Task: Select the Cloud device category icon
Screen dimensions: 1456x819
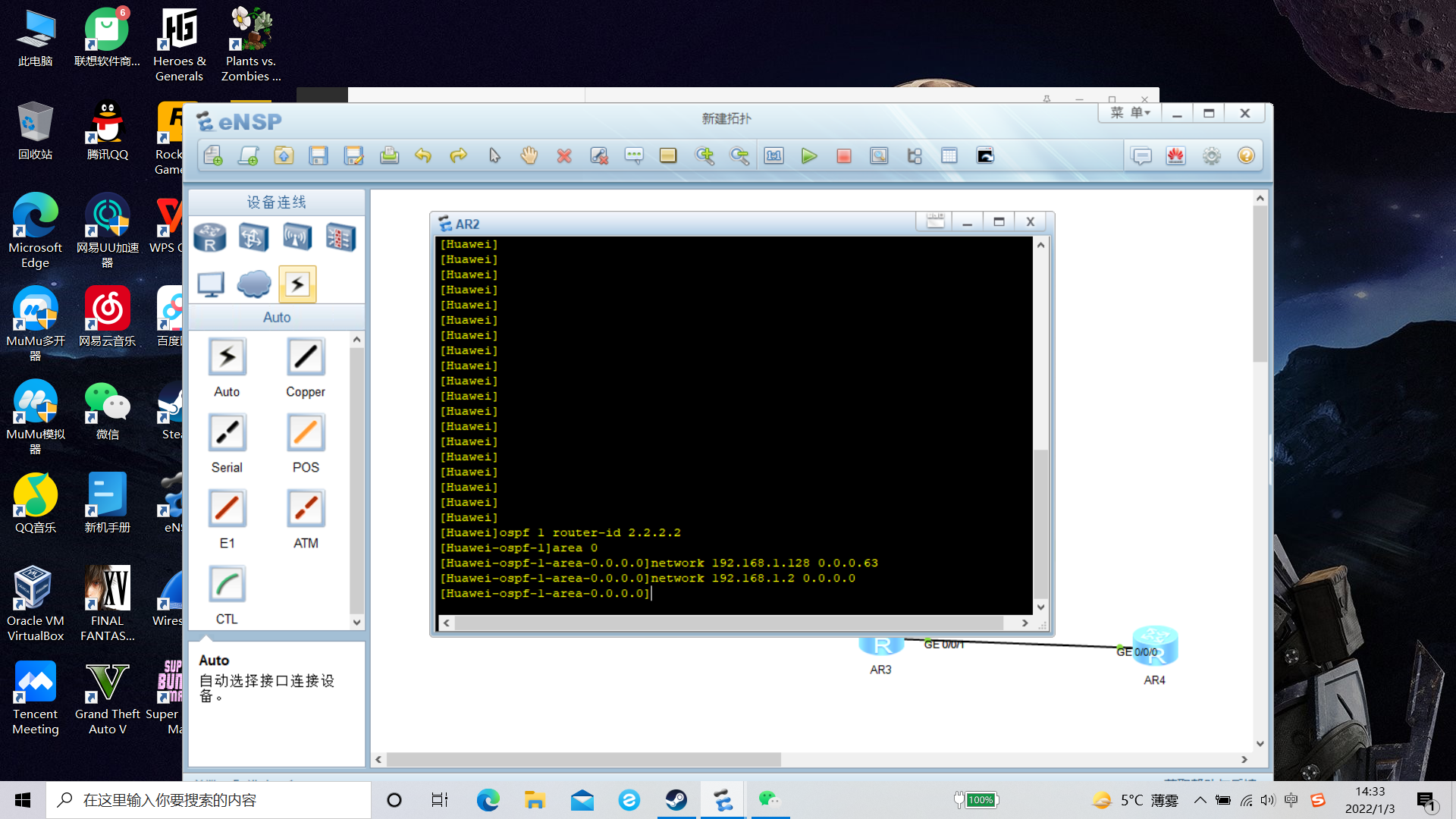Action: (253, 284)
